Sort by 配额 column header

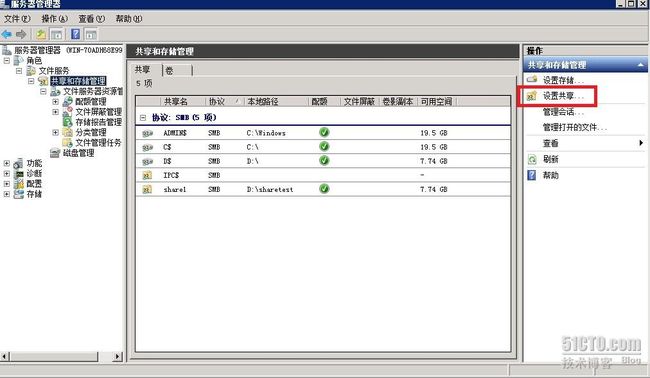(325, 102)
